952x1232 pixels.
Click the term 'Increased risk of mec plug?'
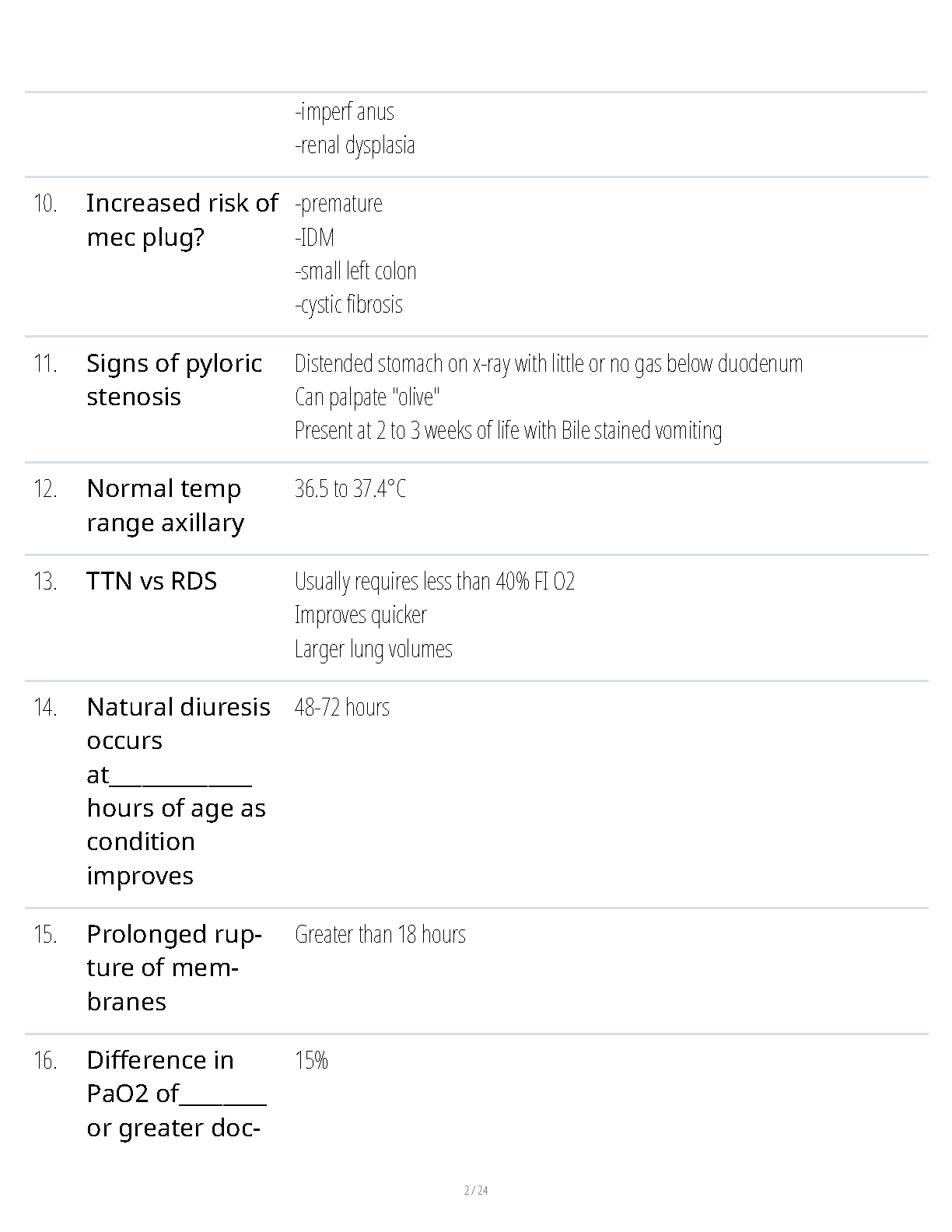tap(182, 220)
